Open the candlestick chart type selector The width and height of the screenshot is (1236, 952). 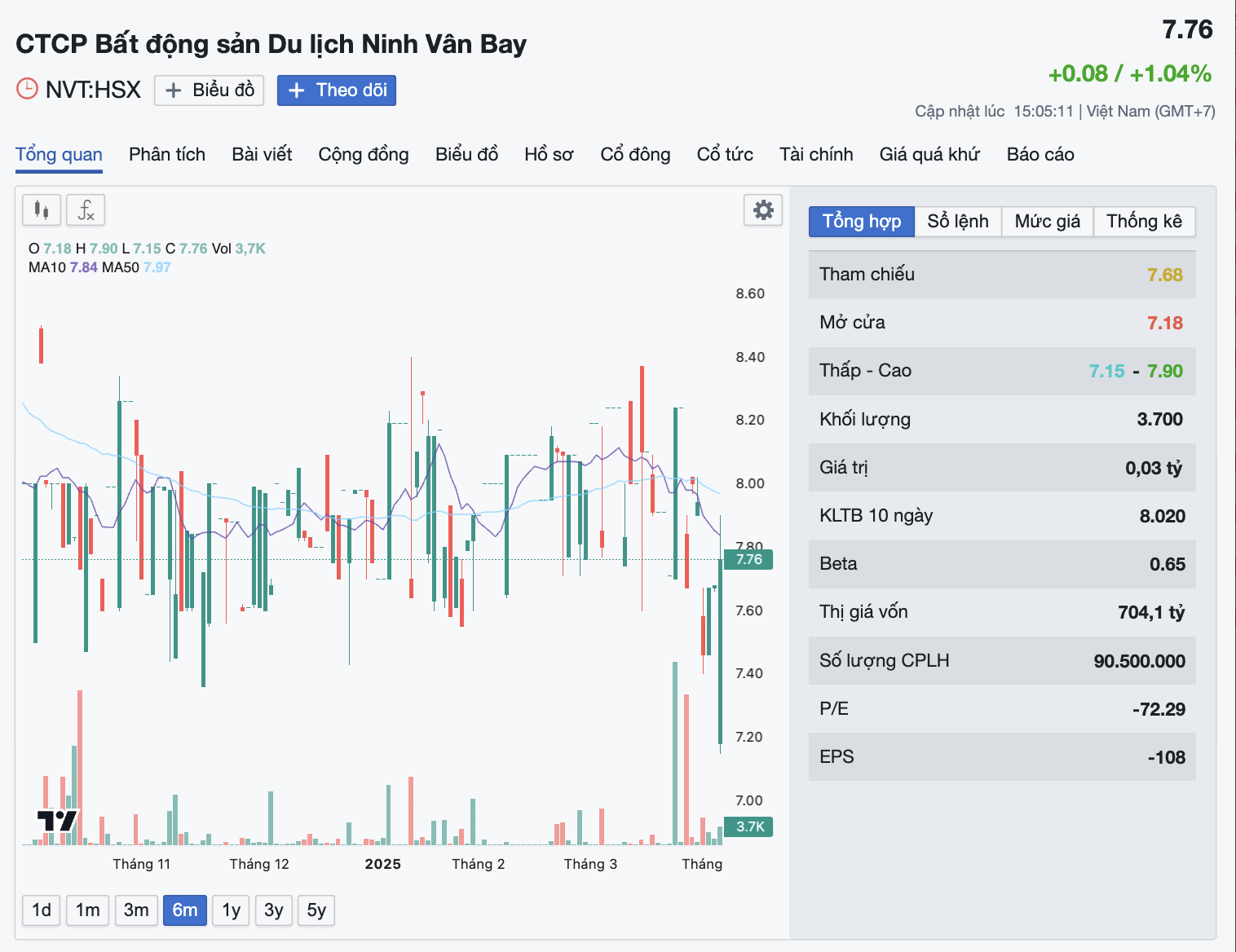click(x=42, y=210)
